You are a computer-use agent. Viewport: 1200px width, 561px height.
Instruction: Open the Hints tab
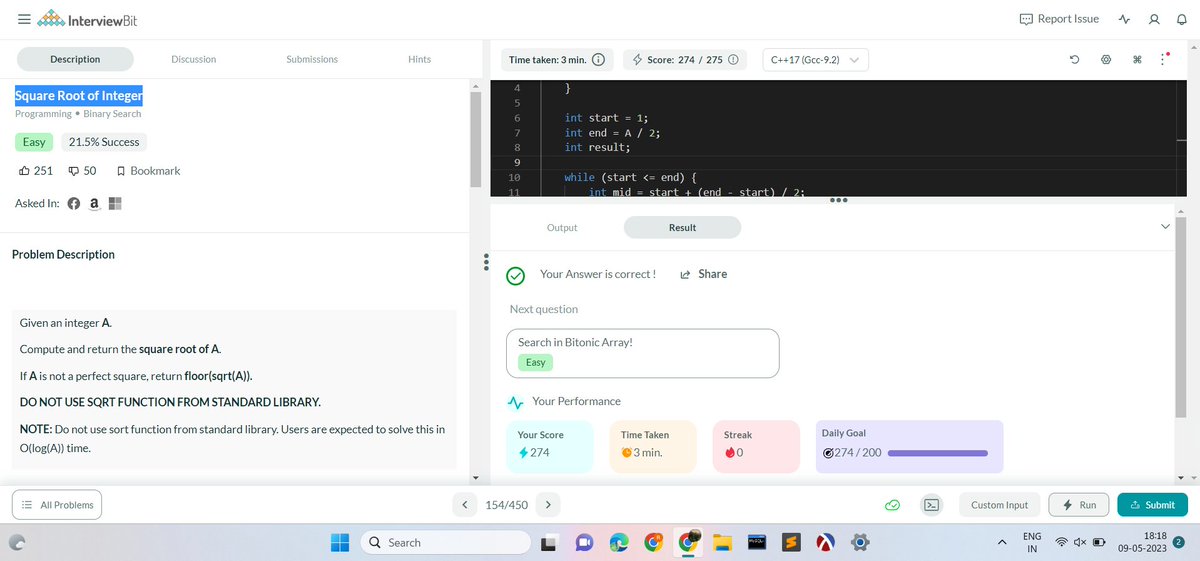420,59
